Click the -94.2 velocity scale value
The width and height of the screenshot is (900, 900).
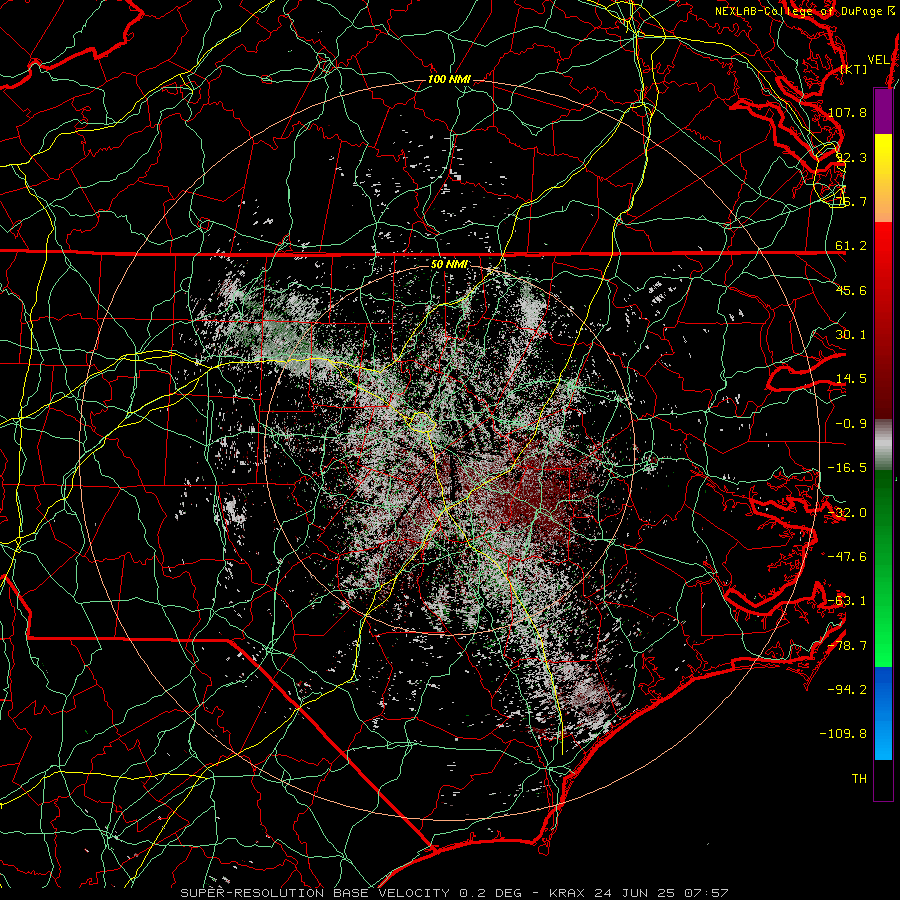(847, 690)
